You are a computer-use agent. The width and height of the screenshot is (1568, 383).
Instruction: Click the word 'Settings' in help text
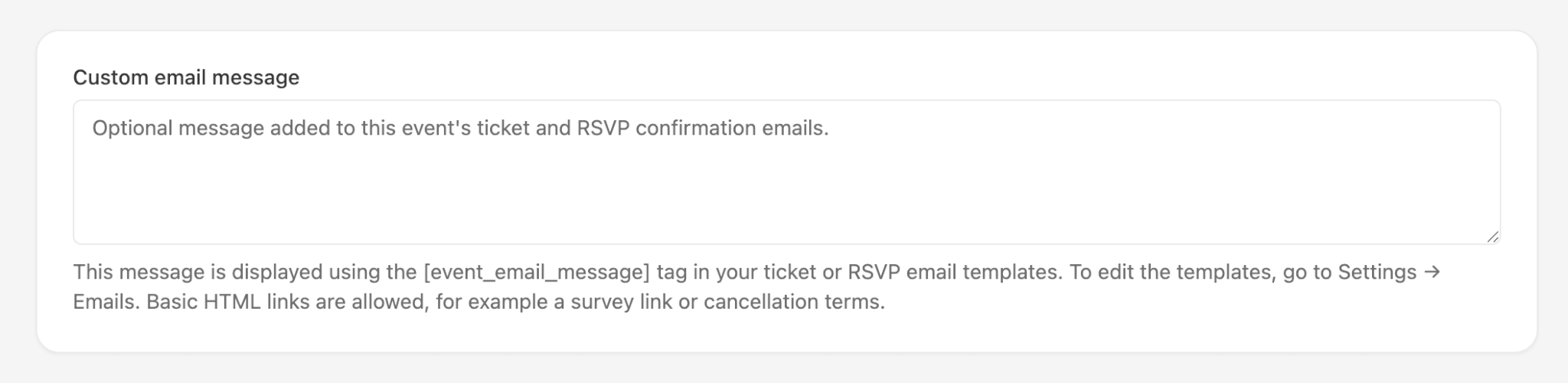(1377, 273)
